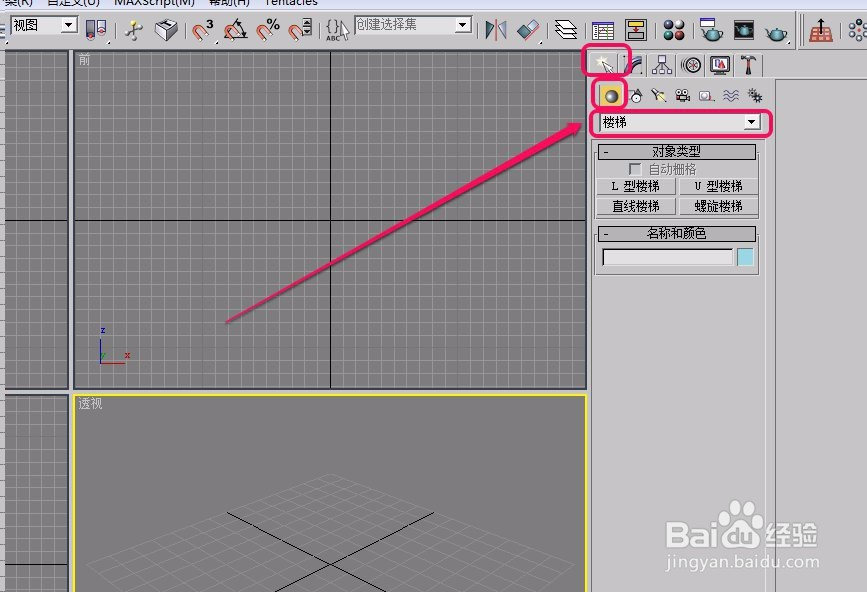The image size is (867, 592).
Task: Select the Geometry category sphere icon
Action: pyautogui.click(x=611, y=96)
